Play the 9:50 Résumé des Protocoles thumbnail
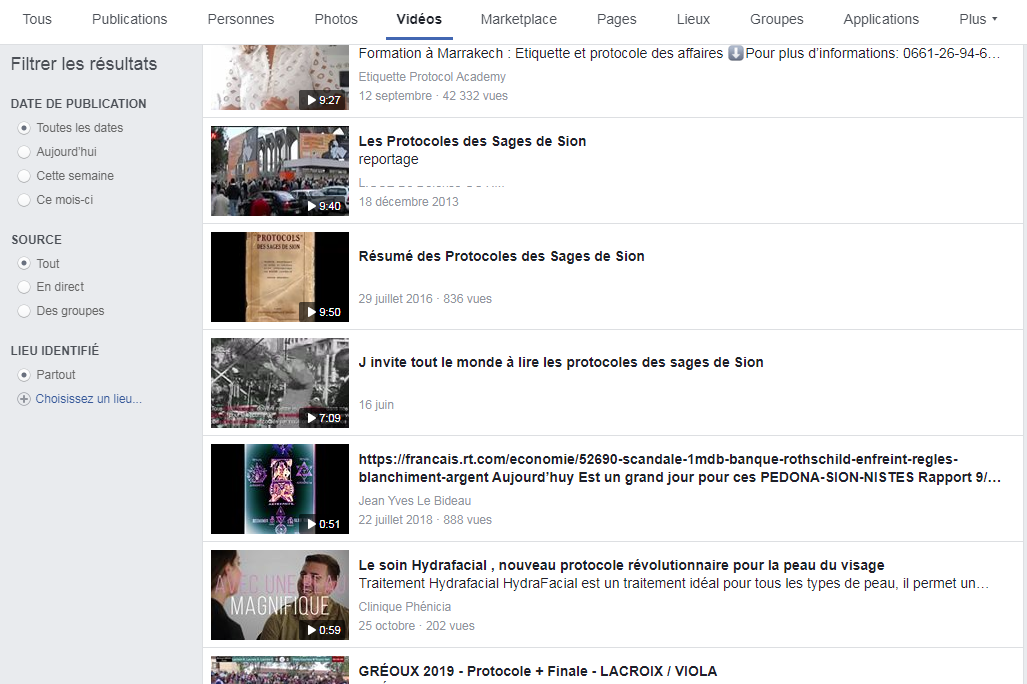Screen dimensions: 1027x684 coord(280,277)
